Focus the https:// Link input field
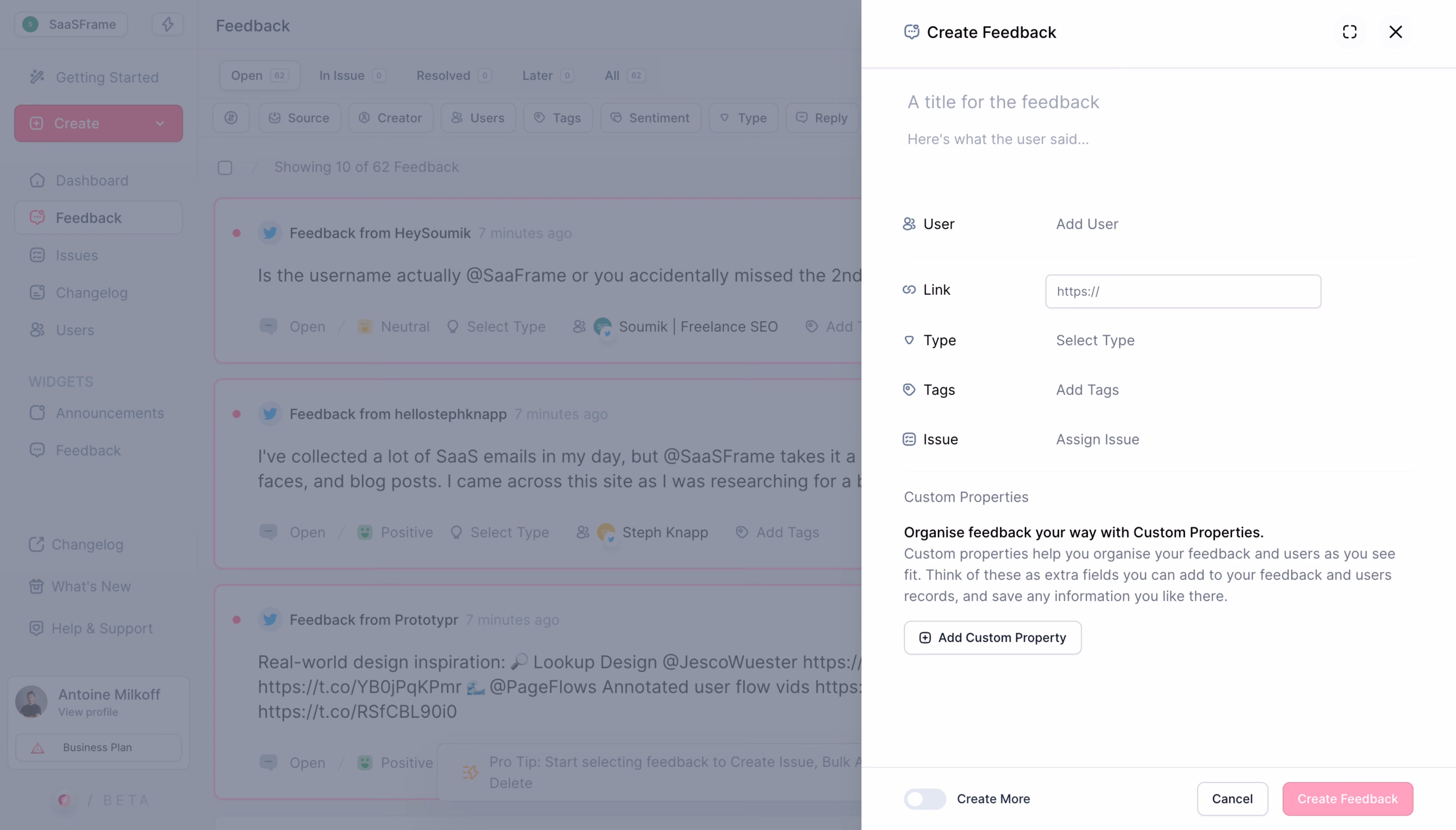Image resolution: width=1456 pixels, height=830 pixels. pyautogui.click(x=1183, y=291)
